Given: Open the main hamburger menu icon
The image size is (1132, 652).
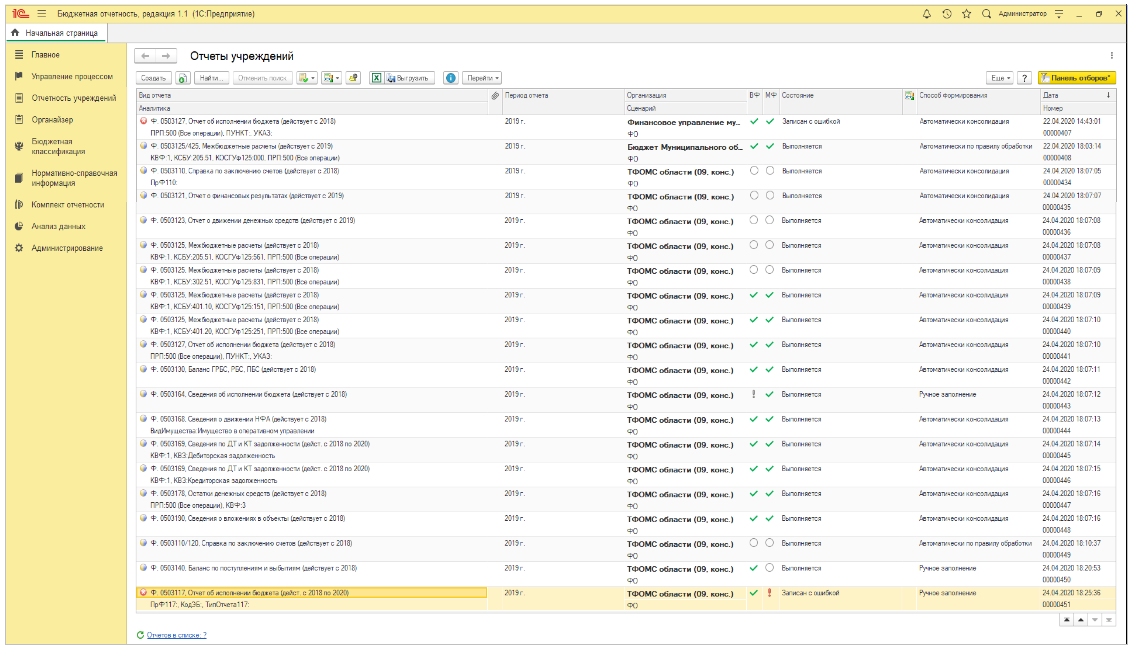Looking at the screenshot, I should (42, 14).
